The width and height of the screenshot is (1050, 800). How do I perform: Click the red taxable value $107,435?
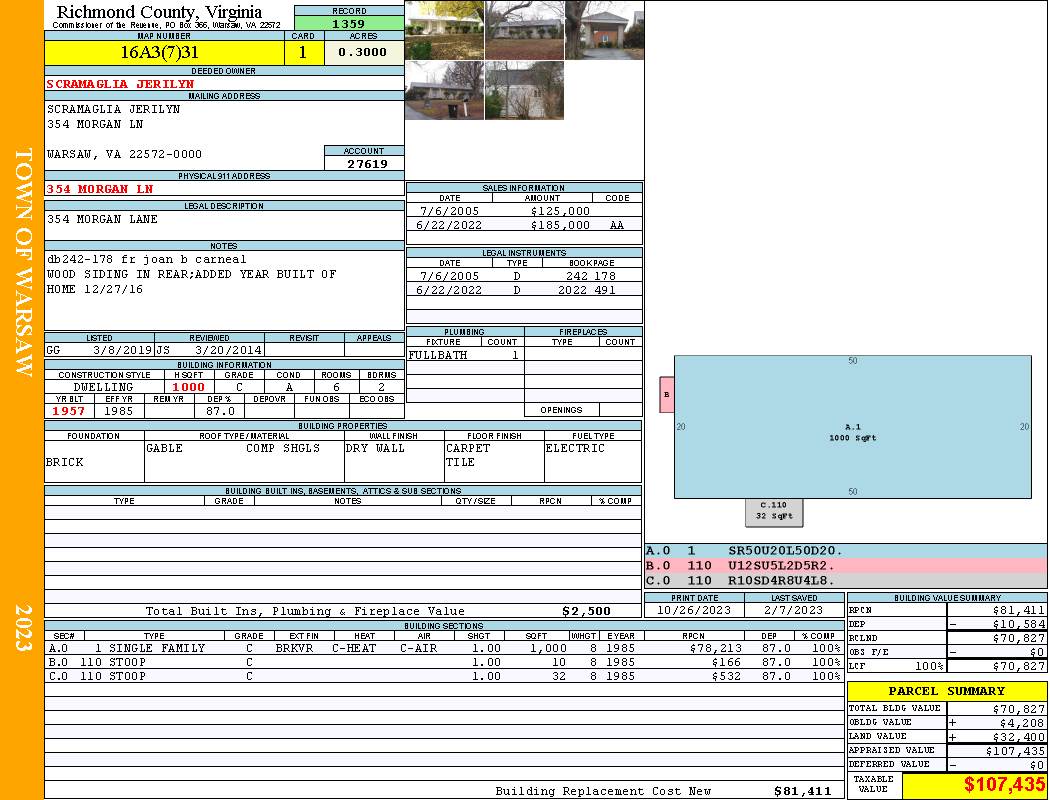point(975,785)
